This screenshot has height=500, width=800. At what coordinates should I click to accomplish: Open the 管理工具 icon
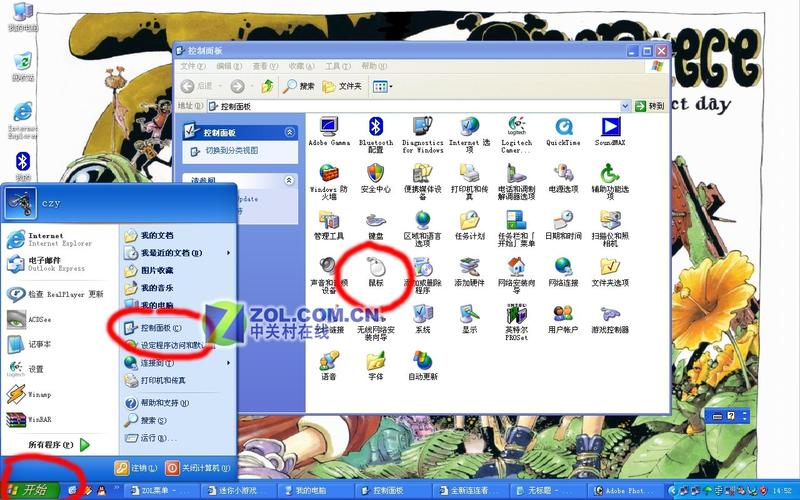coord(329,226)
